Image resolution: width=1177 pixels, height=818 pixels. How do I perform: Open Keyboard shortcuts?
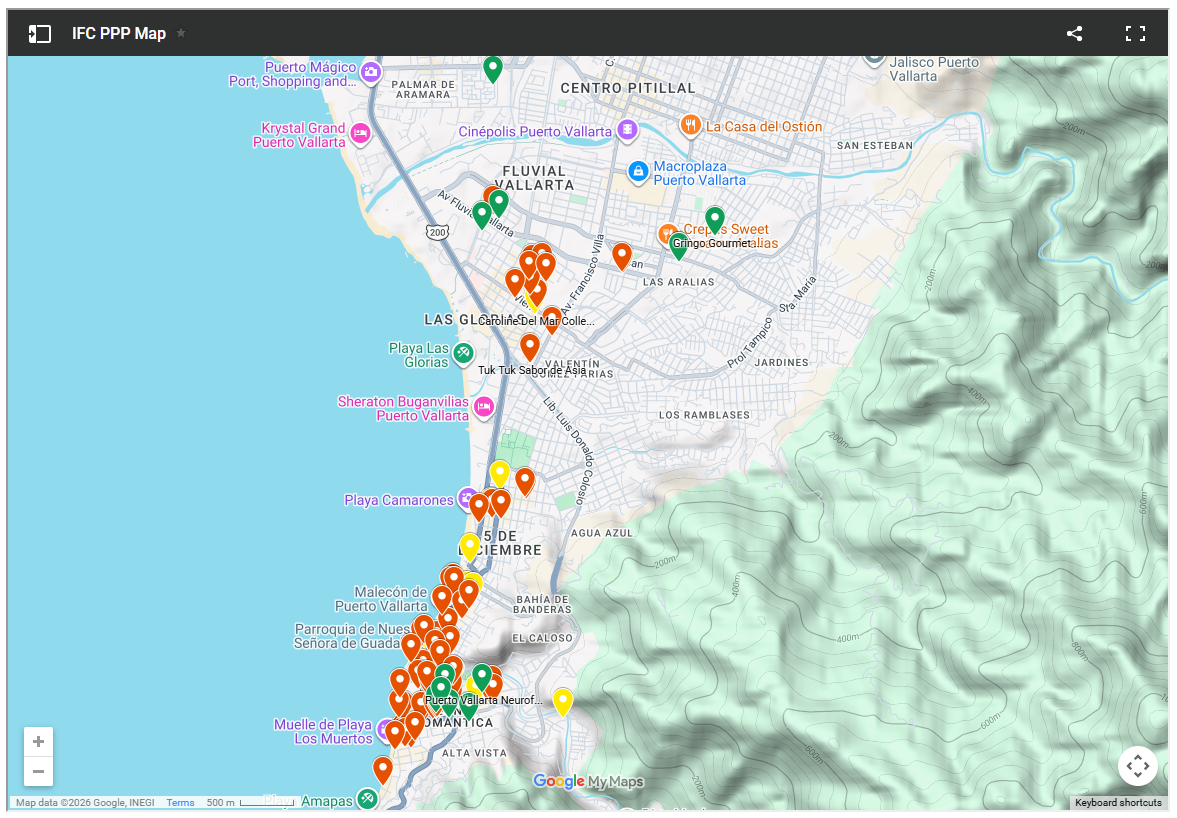coord(1118,803)
